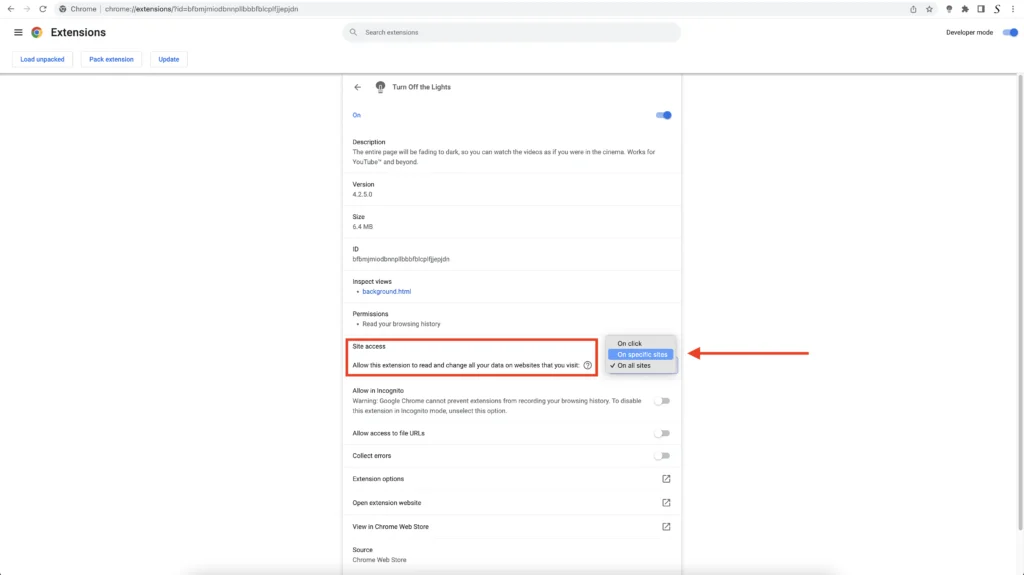Open the side panel icon in the toolbar

980,9
